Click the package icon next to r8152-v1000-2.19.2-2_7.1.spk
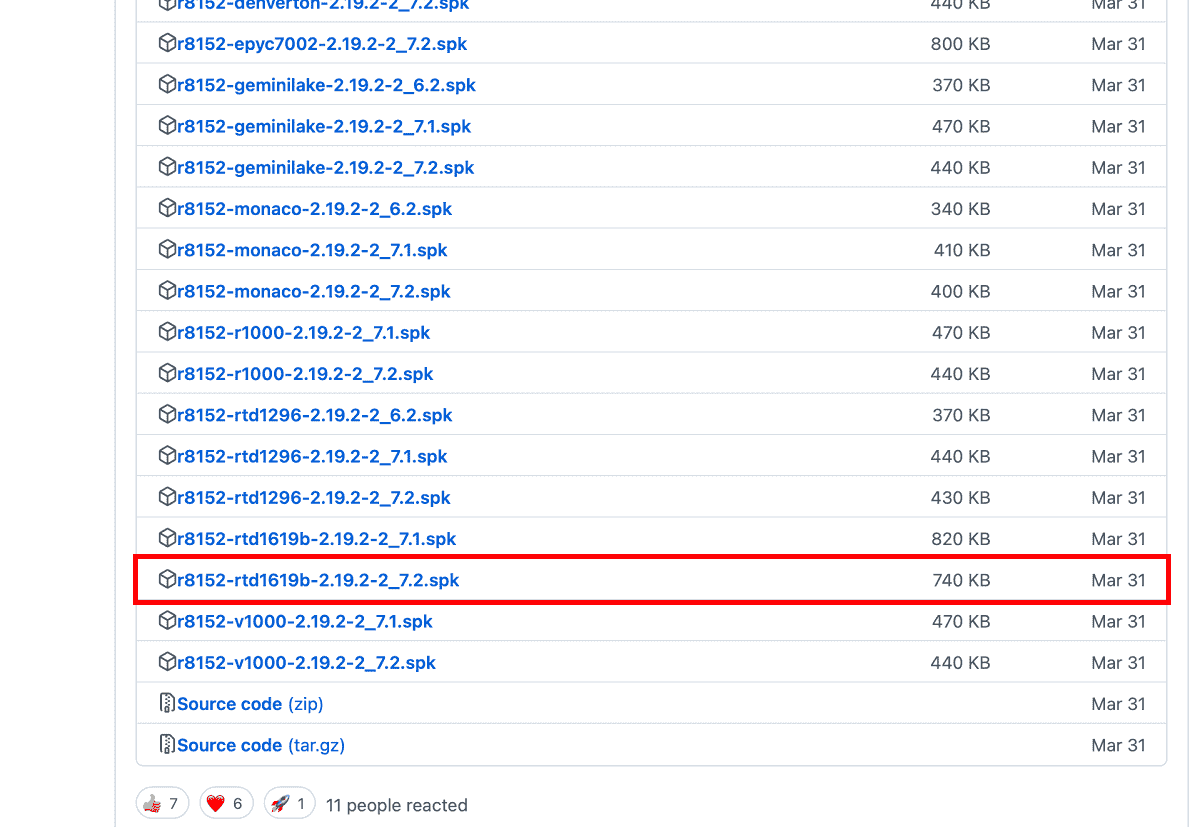The image size is (1200, 827). coord(167,621)
